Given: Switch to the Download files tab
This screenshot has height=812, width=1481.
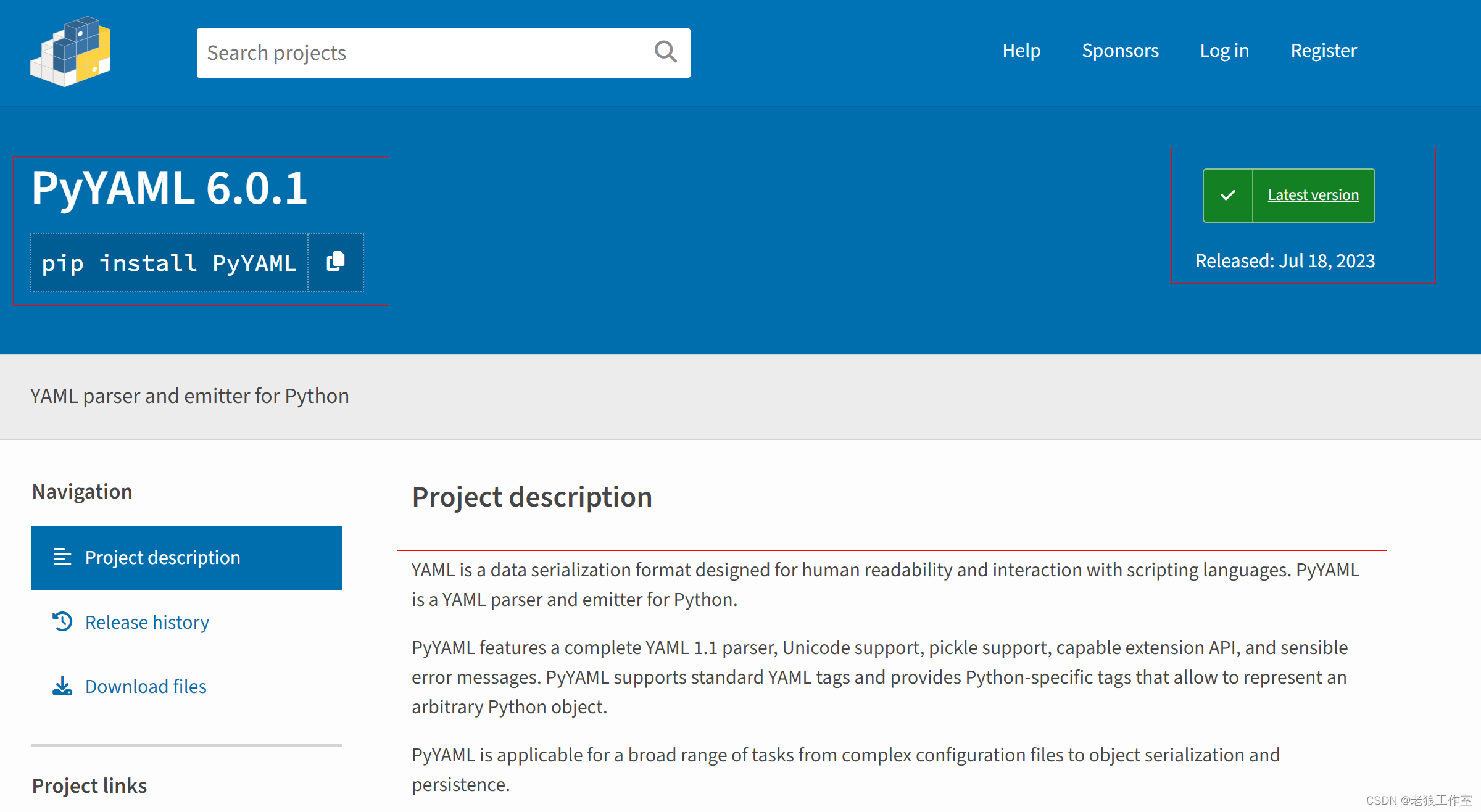Looking at the screenshot, I should coord(146,686).
